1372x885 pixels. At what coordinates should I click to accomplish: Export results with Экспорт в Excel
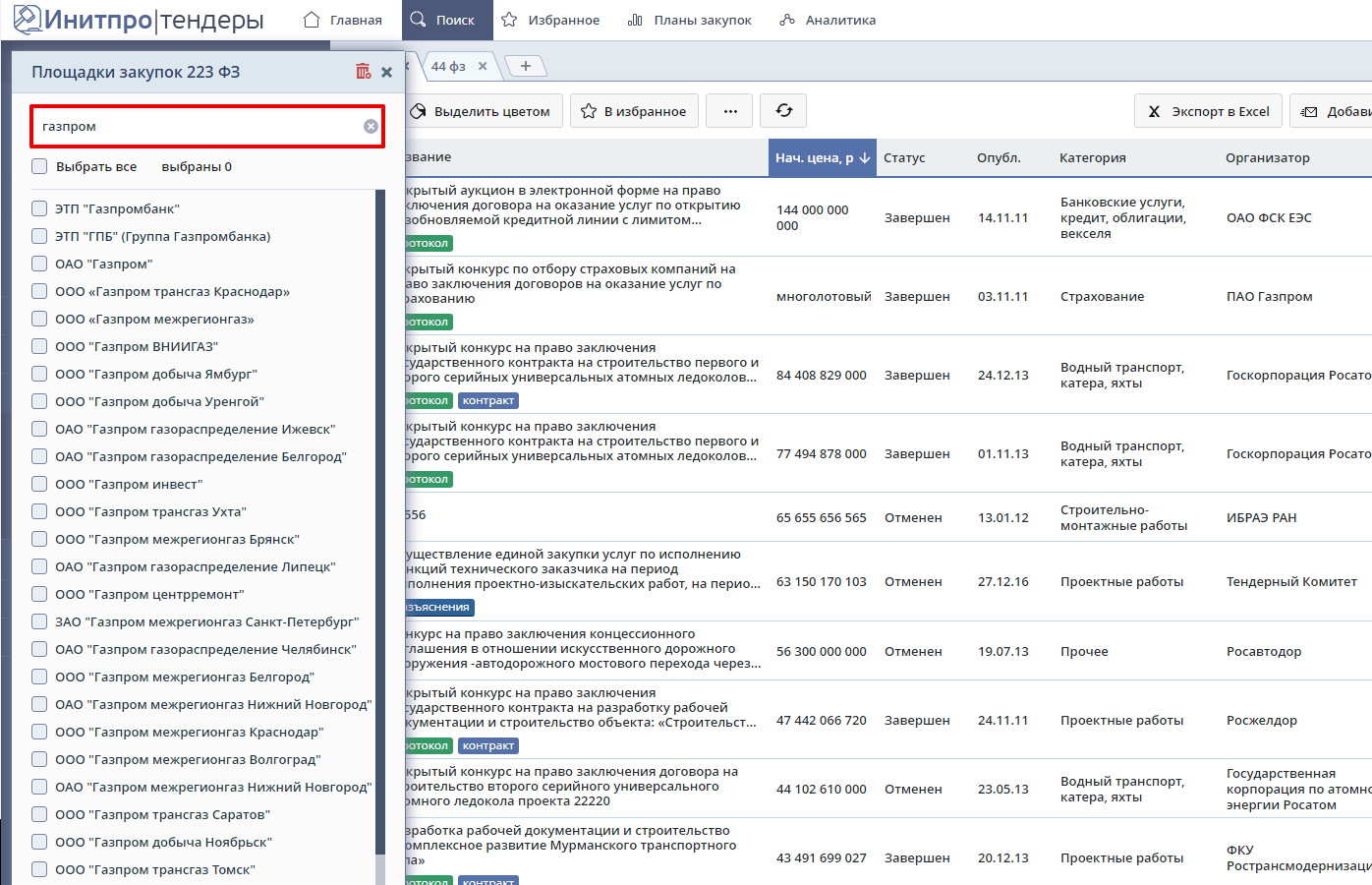point(1209,111)
